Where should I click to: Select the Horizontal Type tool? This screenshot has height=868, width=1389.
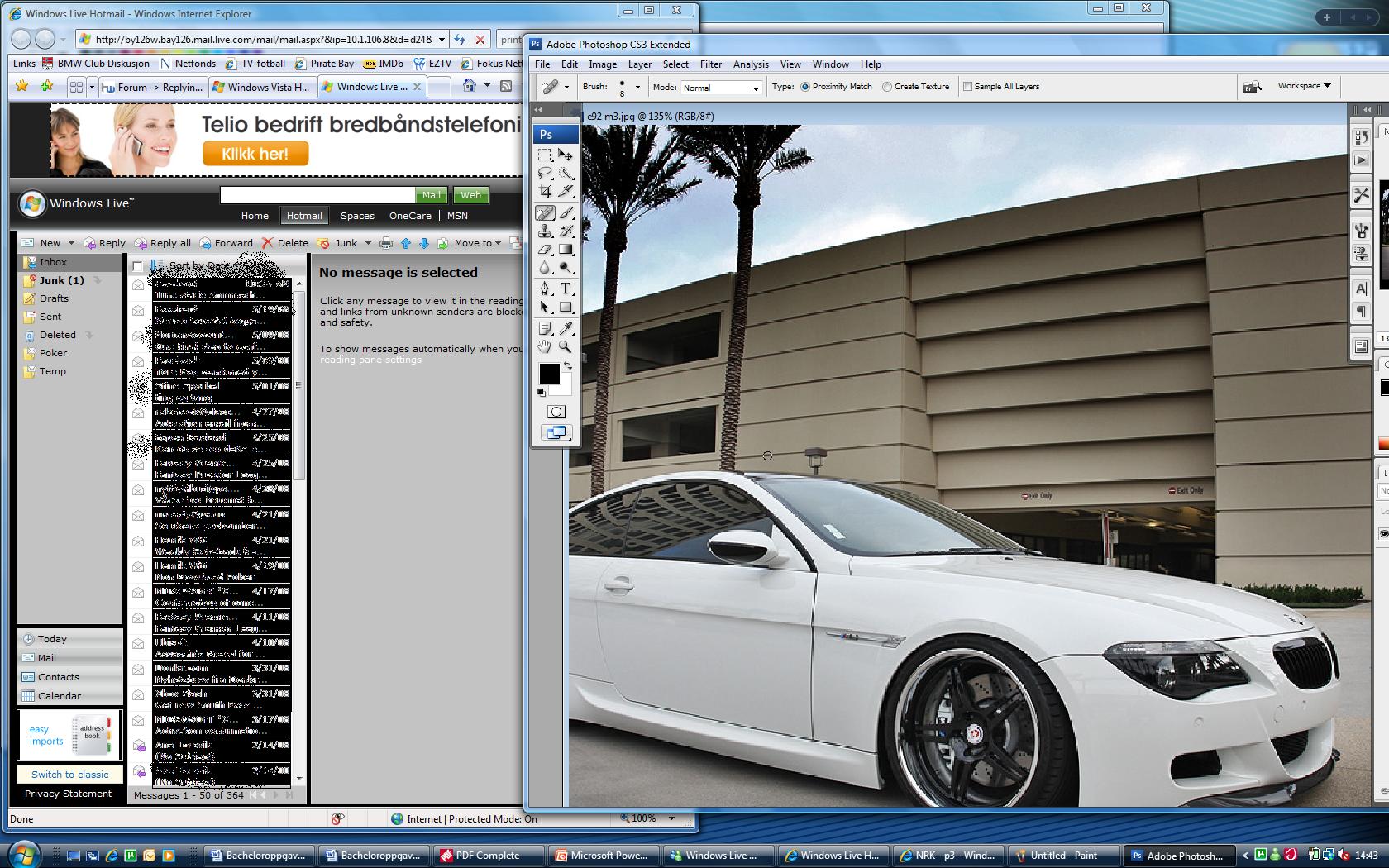coord(566,289)
